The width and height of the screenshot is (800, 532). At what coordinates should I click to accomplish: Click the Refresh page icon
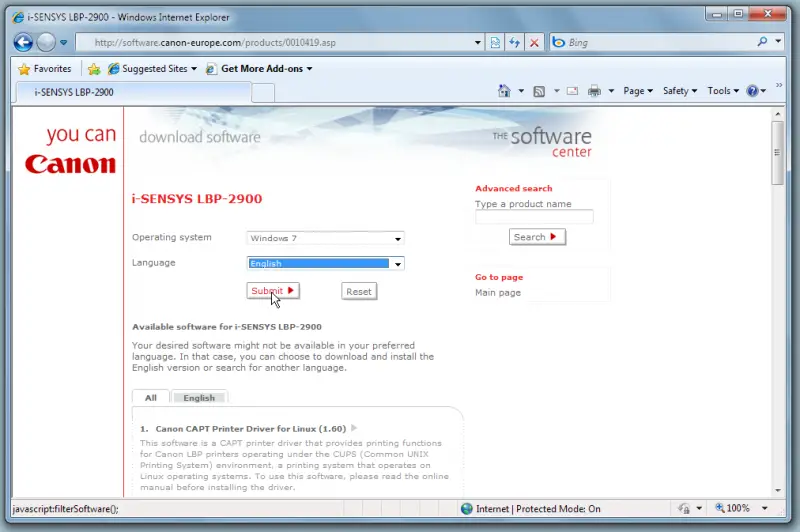click(x=514, y=43)
